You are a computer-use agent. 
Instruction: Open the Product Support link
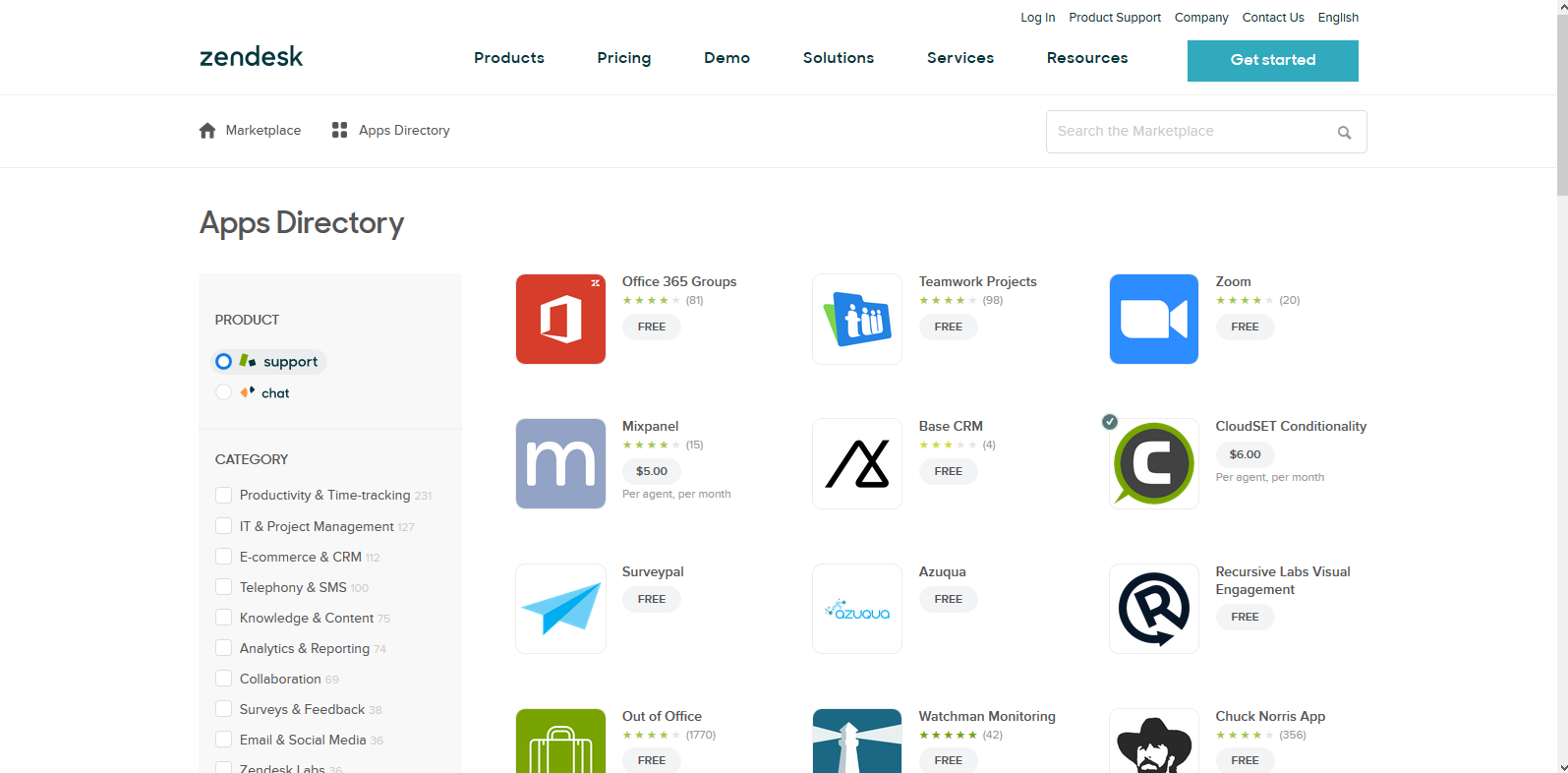click(1115, 18)
